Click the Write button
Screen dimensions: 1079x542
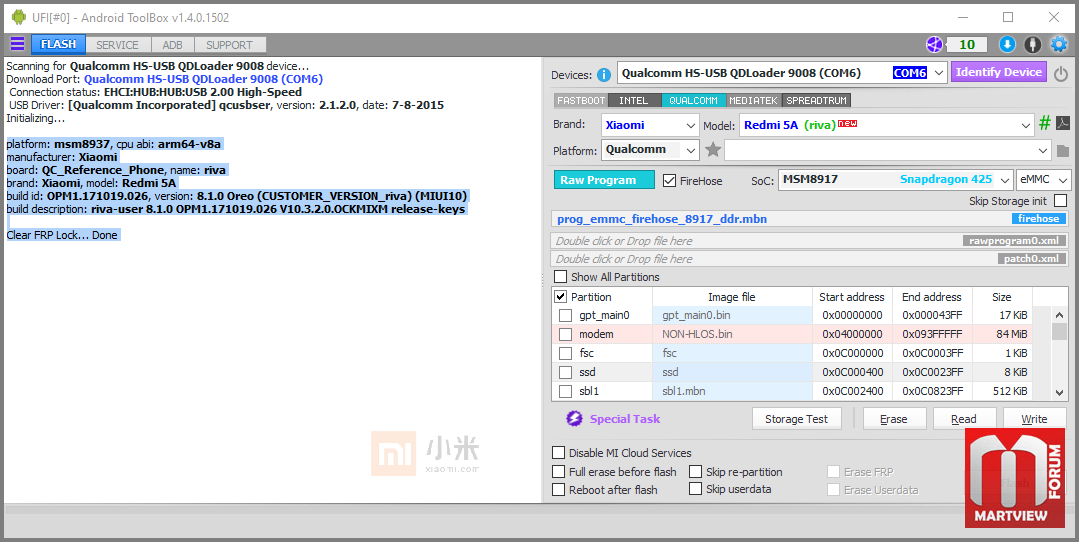tap(1034, 419)
